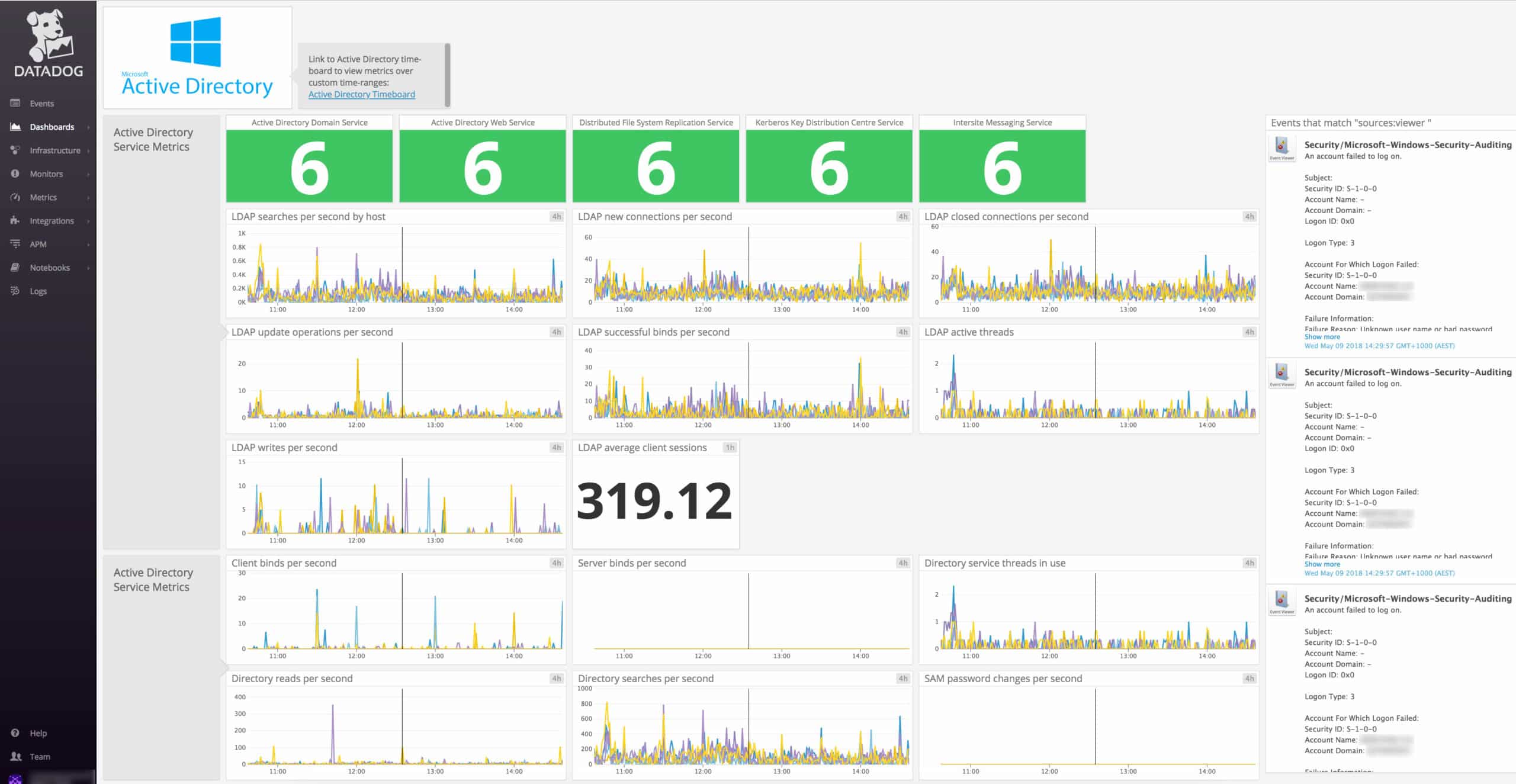Expand the Notebooks submenu arrow
This screenshot has height=784, width=1516.
click(x=88, y=268)
